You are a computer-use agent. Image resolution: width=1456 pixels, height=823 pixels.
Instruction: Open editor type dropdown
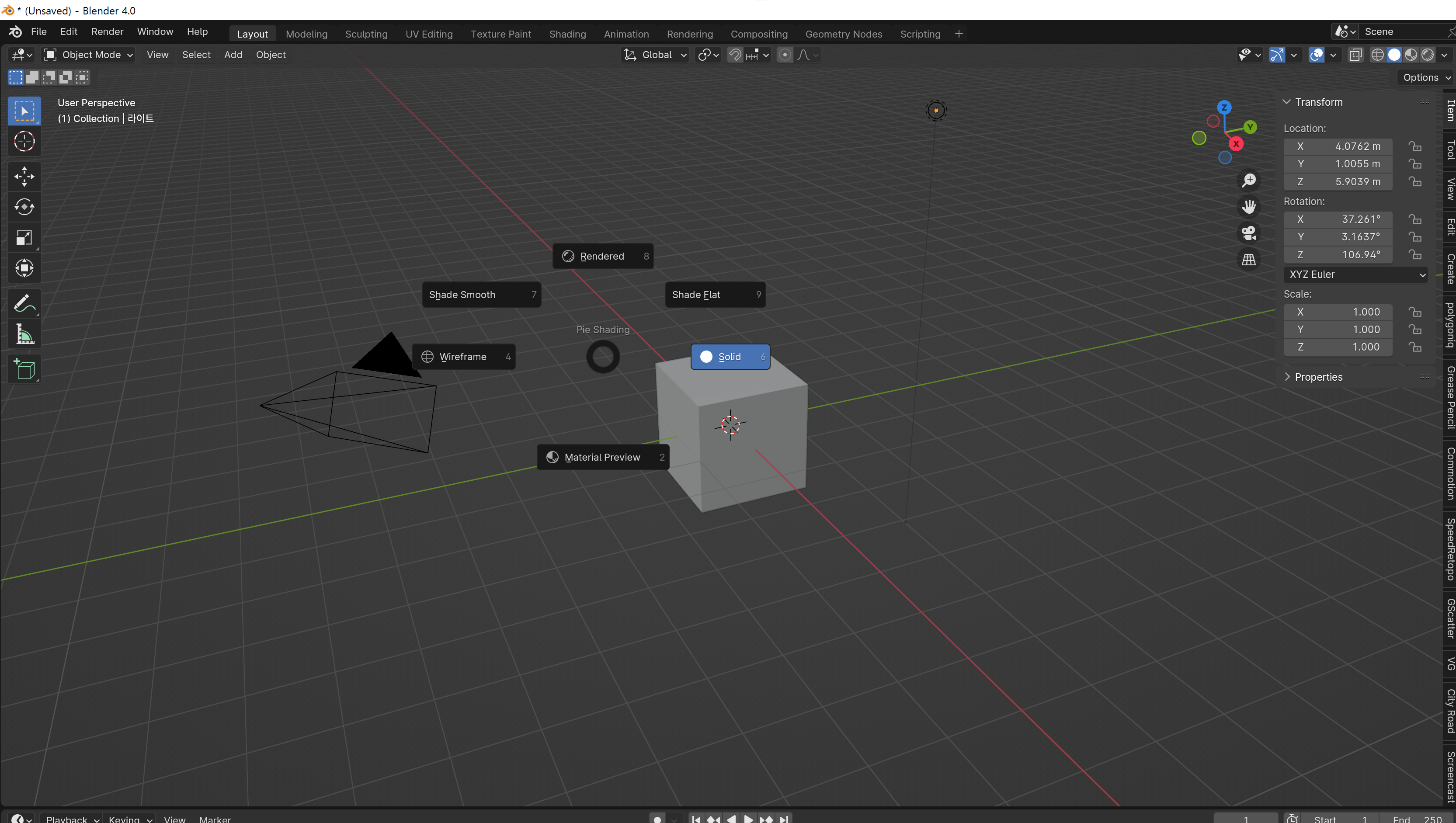[x=21, y=55]
